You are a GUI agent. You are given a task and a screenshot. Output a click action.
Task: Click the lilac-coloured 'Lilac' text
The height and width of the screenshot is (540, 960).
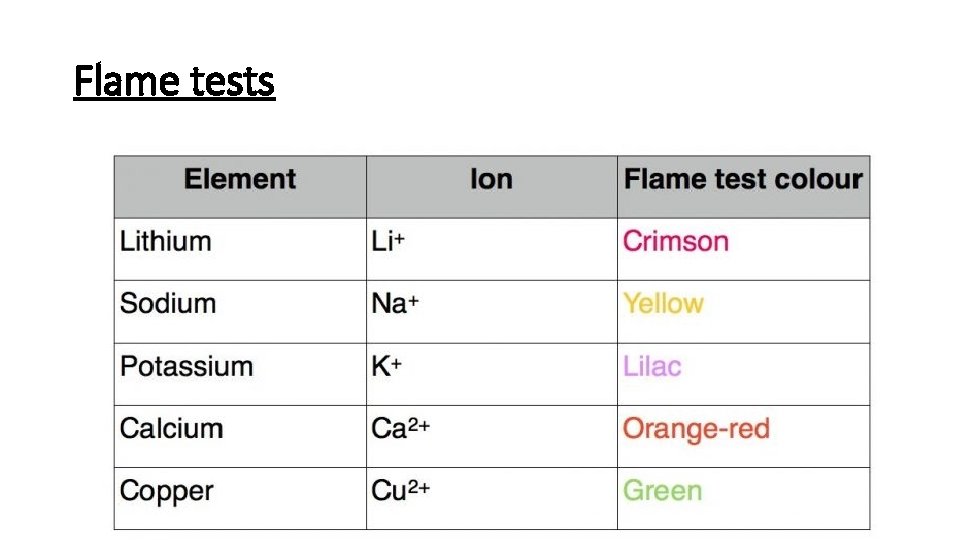[x=652, y=366]
